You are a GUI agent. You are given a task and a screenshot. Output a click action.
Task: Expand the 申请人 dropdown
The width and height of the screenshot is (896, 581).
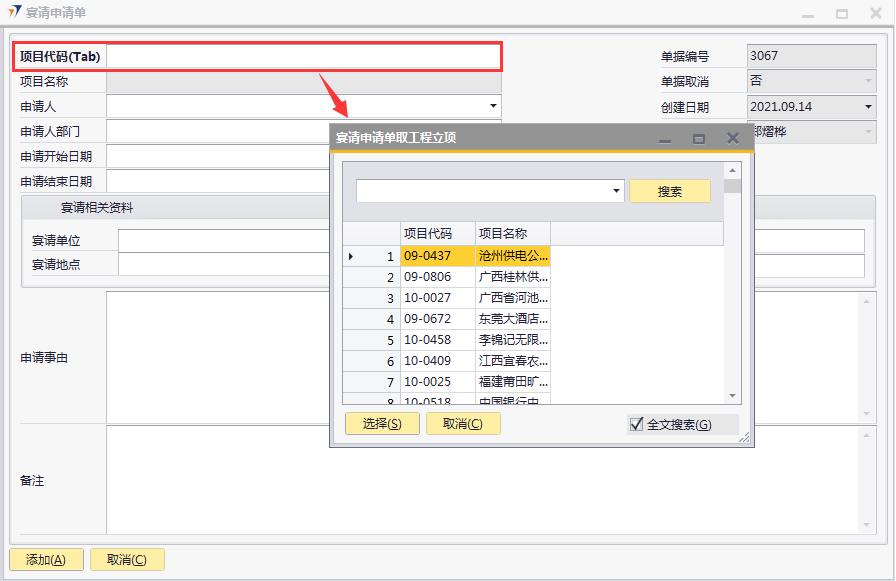point(493,106)
